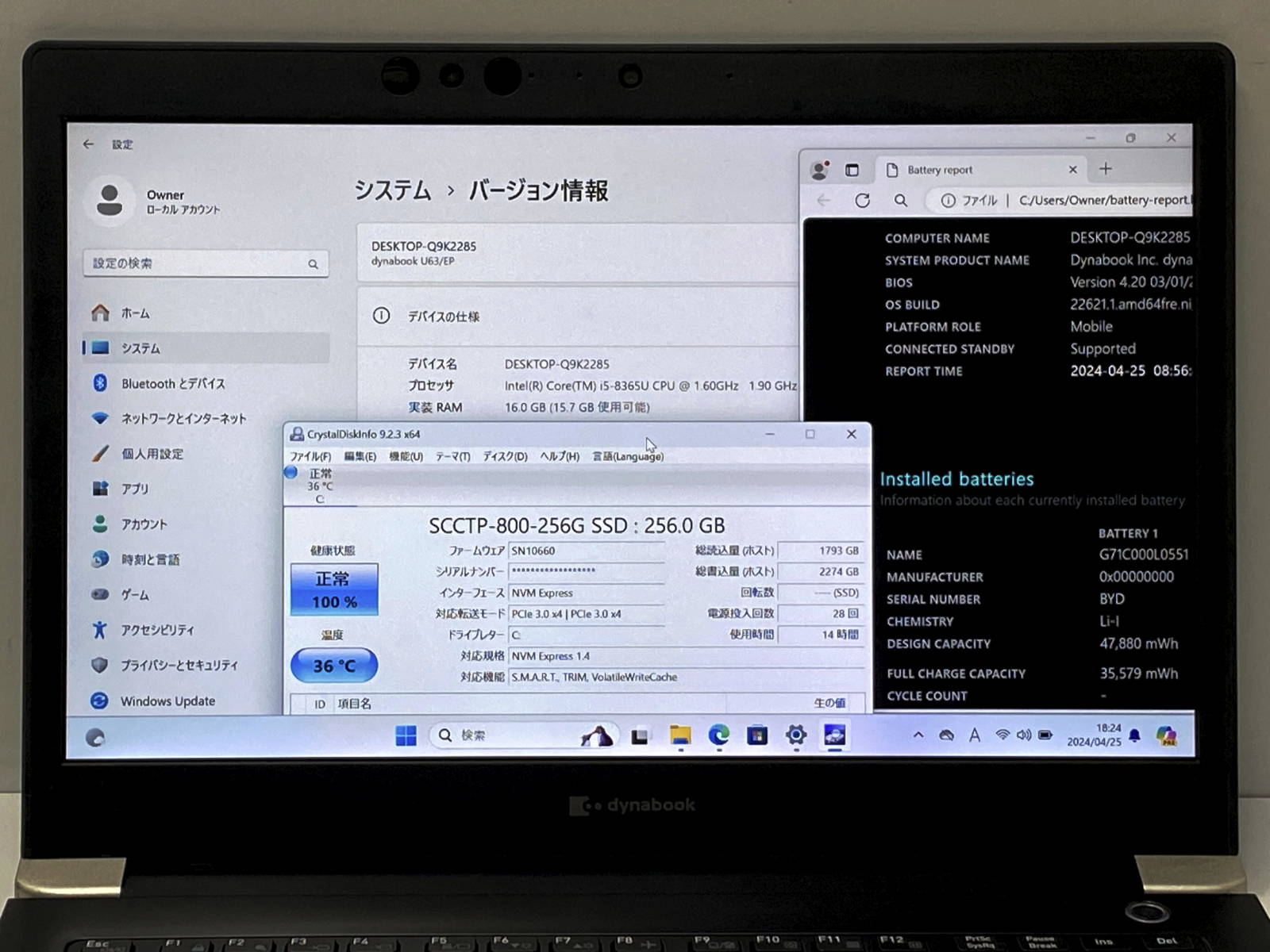The image size is (1270, 952).
Task: Open CrystalDiskInfo taskbar icon
Action: [835, 736]
